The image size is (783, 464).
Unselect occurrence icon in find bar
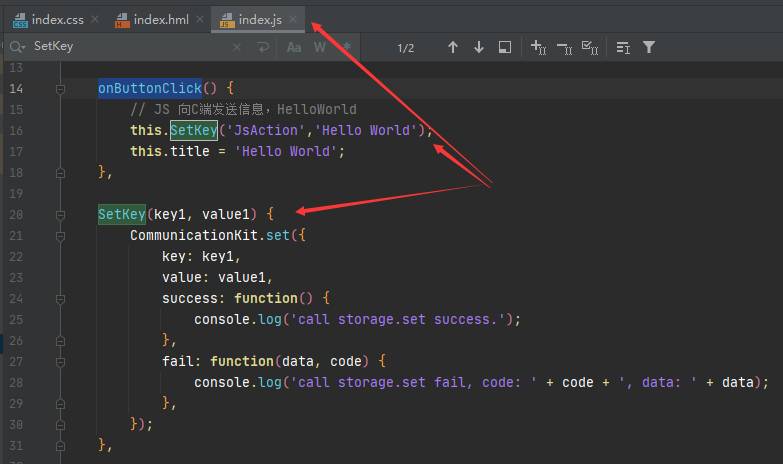click(564, 48)
